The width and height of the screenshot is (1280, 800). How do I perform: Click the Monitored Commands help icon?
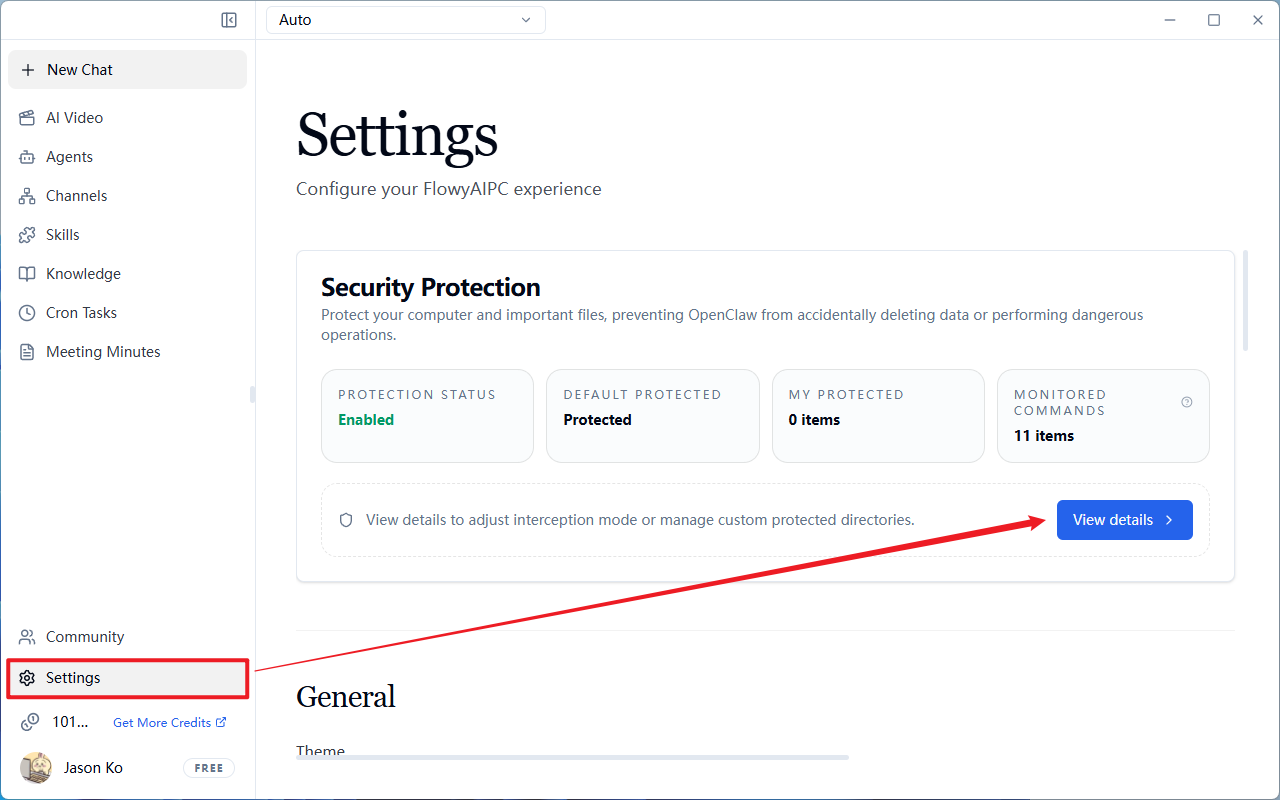click(1187, 402)
